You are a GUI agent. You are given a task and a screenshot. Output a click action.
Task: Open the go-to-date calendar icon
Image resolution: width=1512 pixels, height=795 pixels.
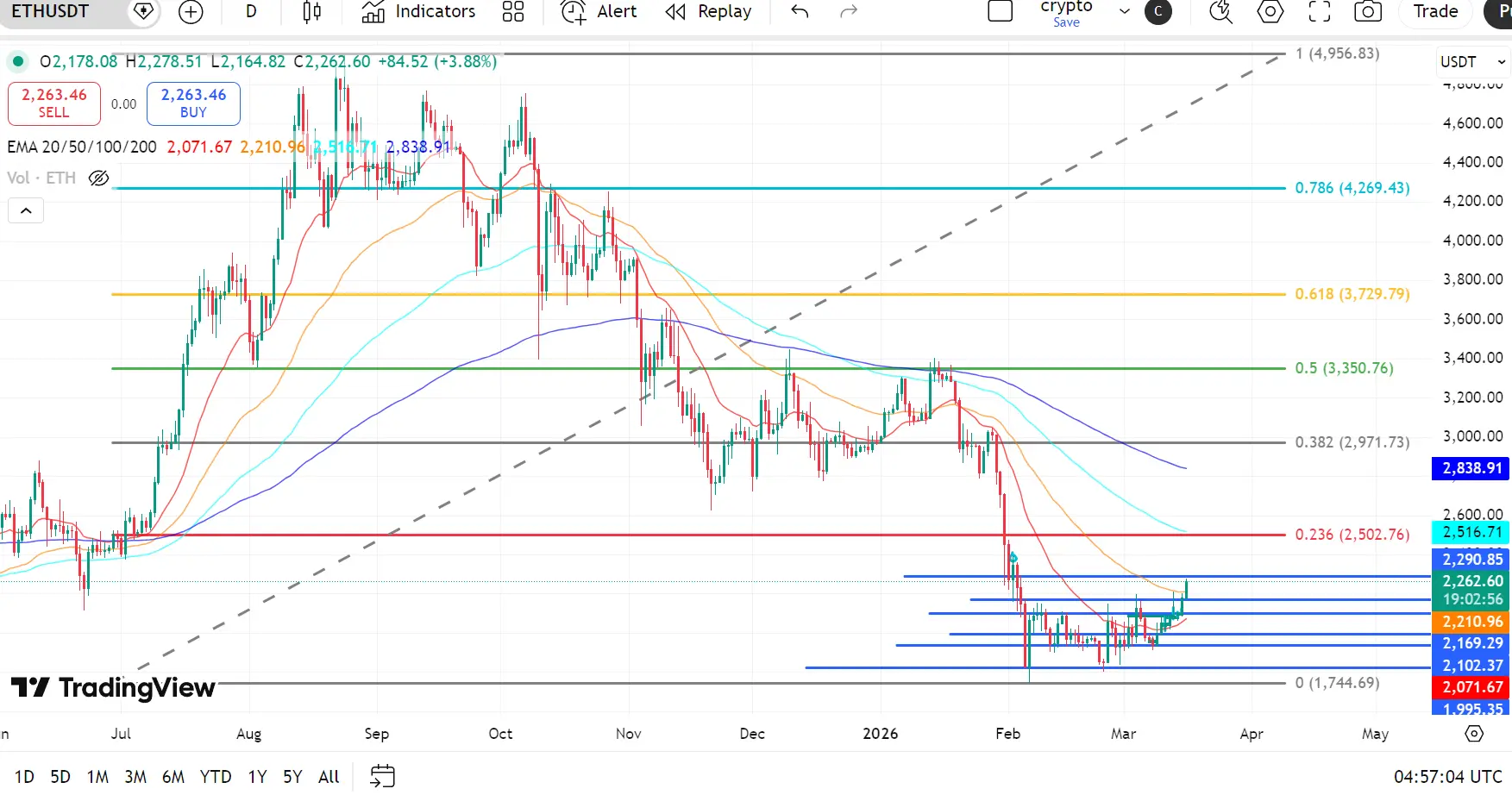(x=382, y=776)
